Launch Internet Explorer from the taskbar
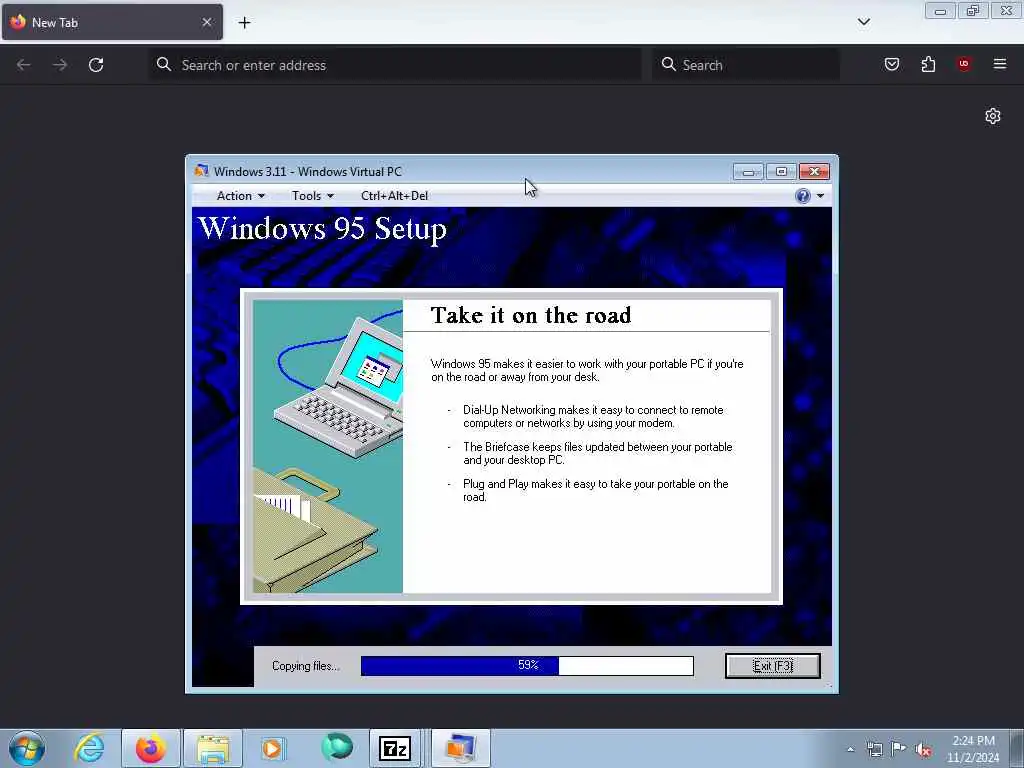Screen dimensions: 1024x768 89,748
